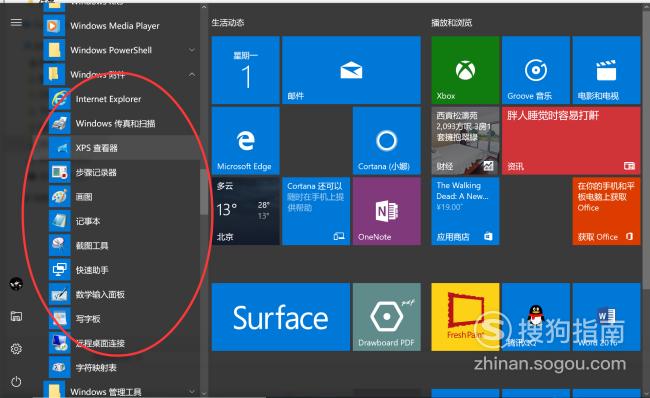
Task: Select the Windows 管理工具 folder label
Action: pyautogui.click(x=106, y=391)
